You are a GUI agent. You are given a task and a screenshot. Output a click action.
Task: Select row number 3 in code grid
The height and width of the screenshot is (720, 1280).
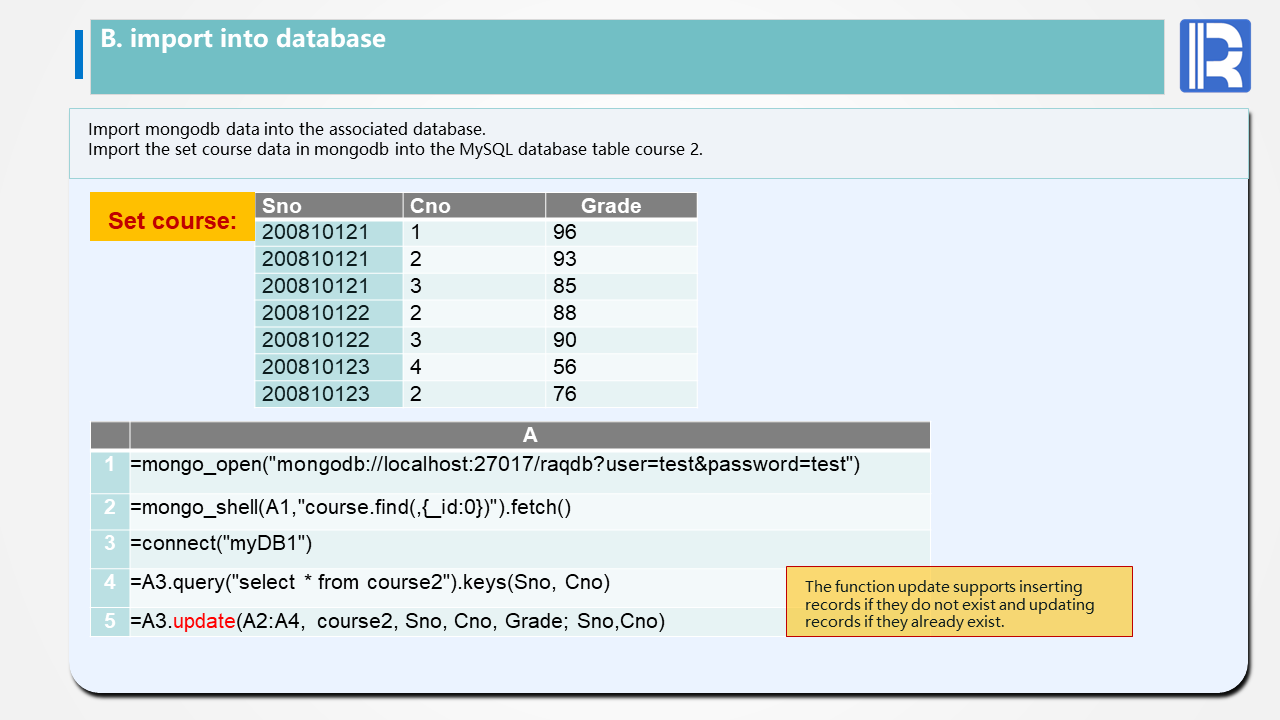pos(110,544)
